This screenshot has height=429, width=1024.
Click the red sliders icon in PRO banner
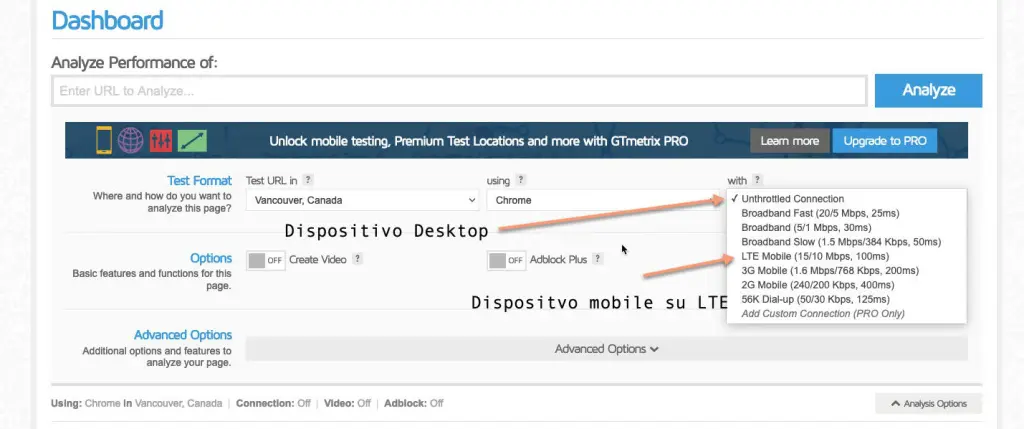[x=161, y=140]
